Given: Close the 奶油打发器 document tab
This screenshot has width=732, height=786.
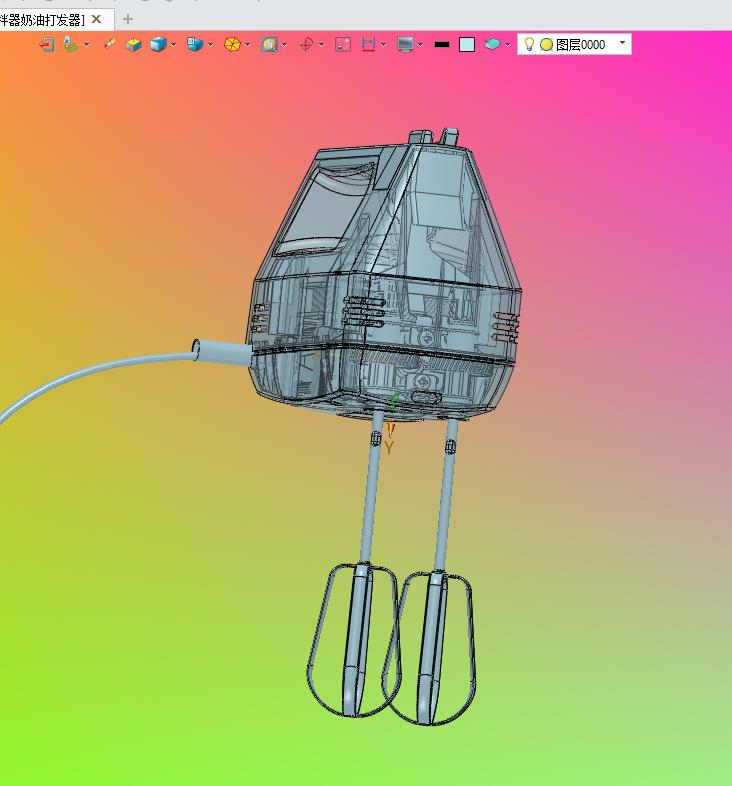Looking at the screenshot, I should pyautogui.click(x=96, y=19).
